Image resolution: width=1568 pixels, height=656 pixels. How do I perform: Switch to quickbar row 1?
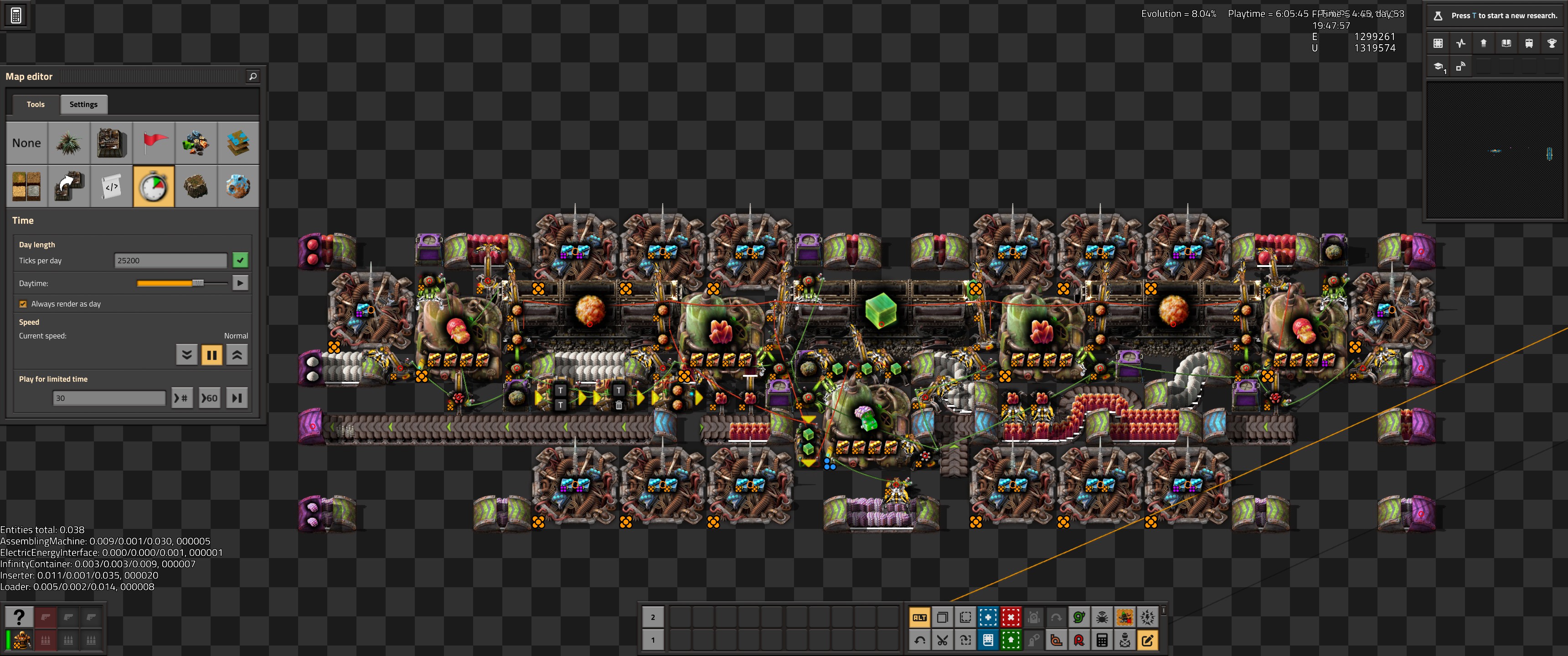coord(653,640)
